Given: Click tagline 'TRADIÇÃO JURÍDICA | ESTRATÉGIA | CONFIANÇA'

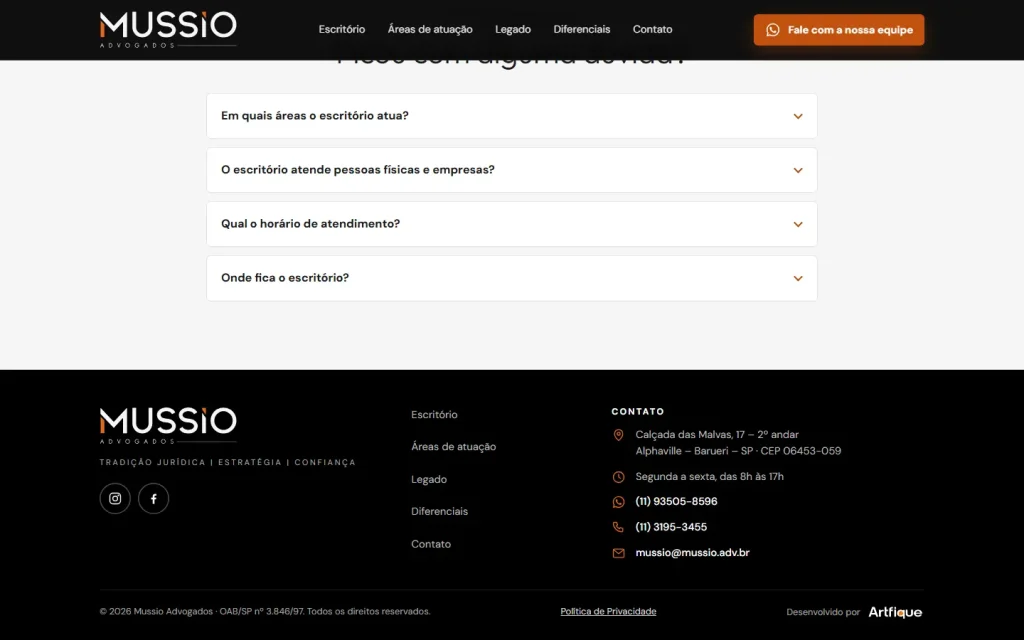Looking at the screenshot, I should (227, 462).
